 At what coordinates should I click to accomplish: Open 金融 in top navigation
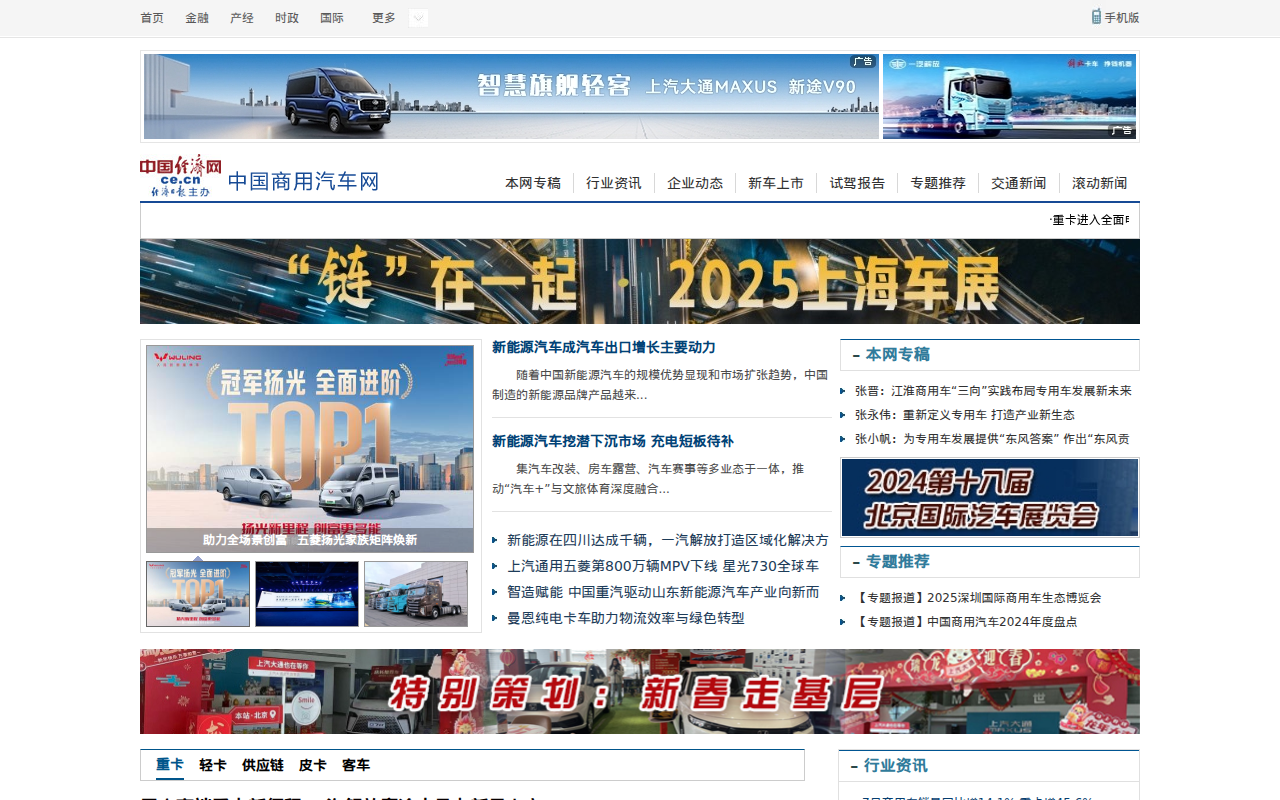point(197,18)
